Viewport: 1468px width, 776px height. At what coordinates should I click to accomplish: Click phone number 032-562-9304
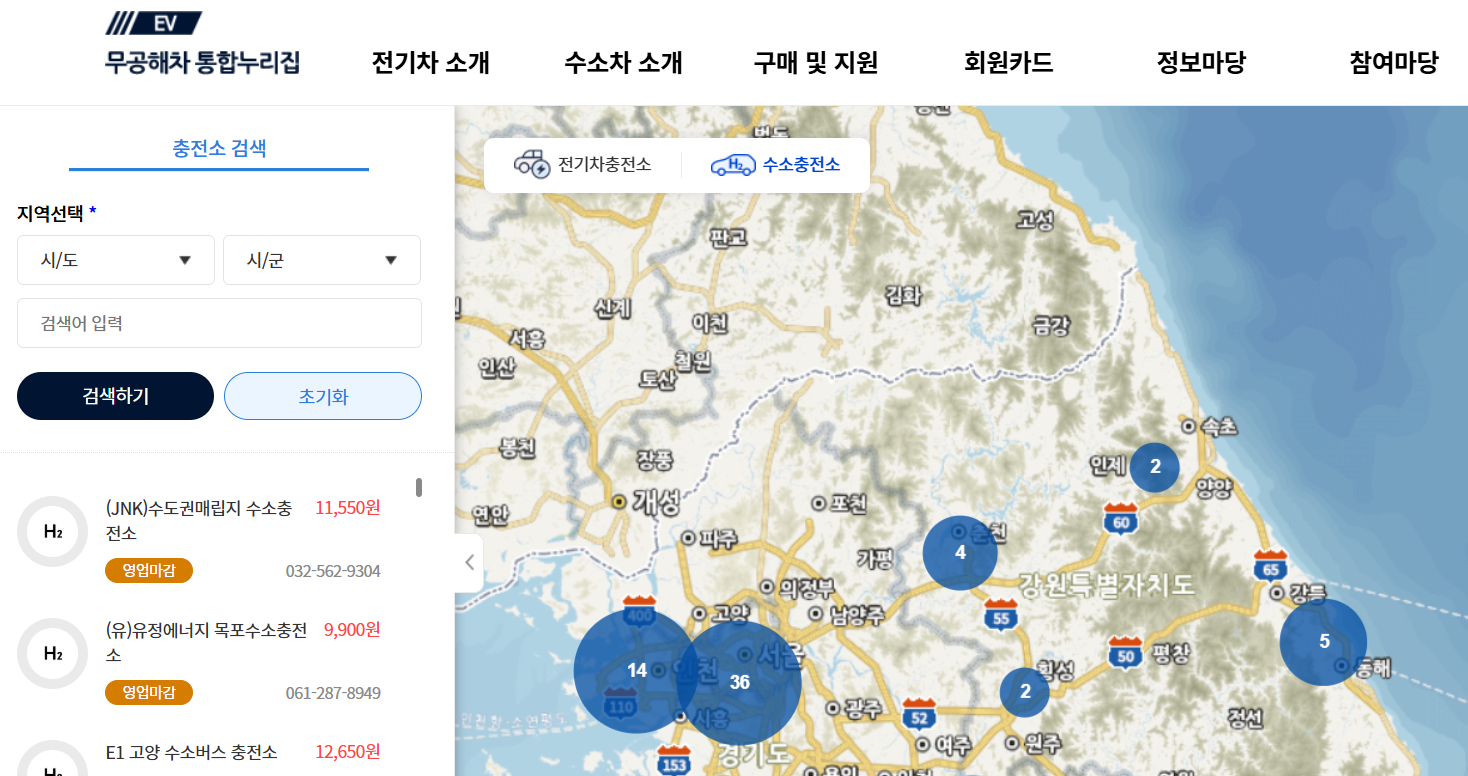click(x=333, y=572)
